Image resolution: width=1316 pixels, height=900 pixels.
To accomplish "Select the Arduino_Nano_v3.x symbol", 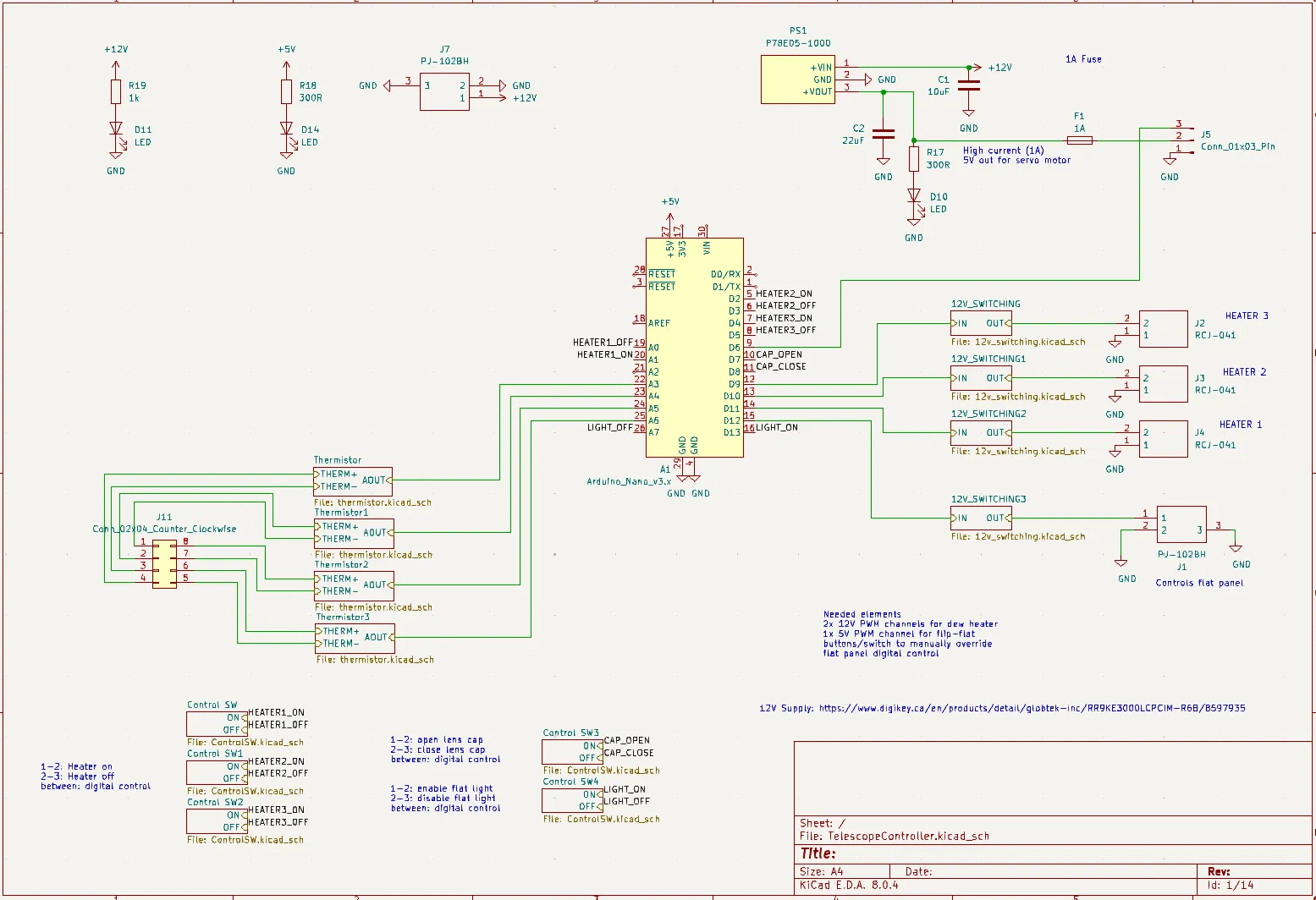I will [x=694, y=347].
